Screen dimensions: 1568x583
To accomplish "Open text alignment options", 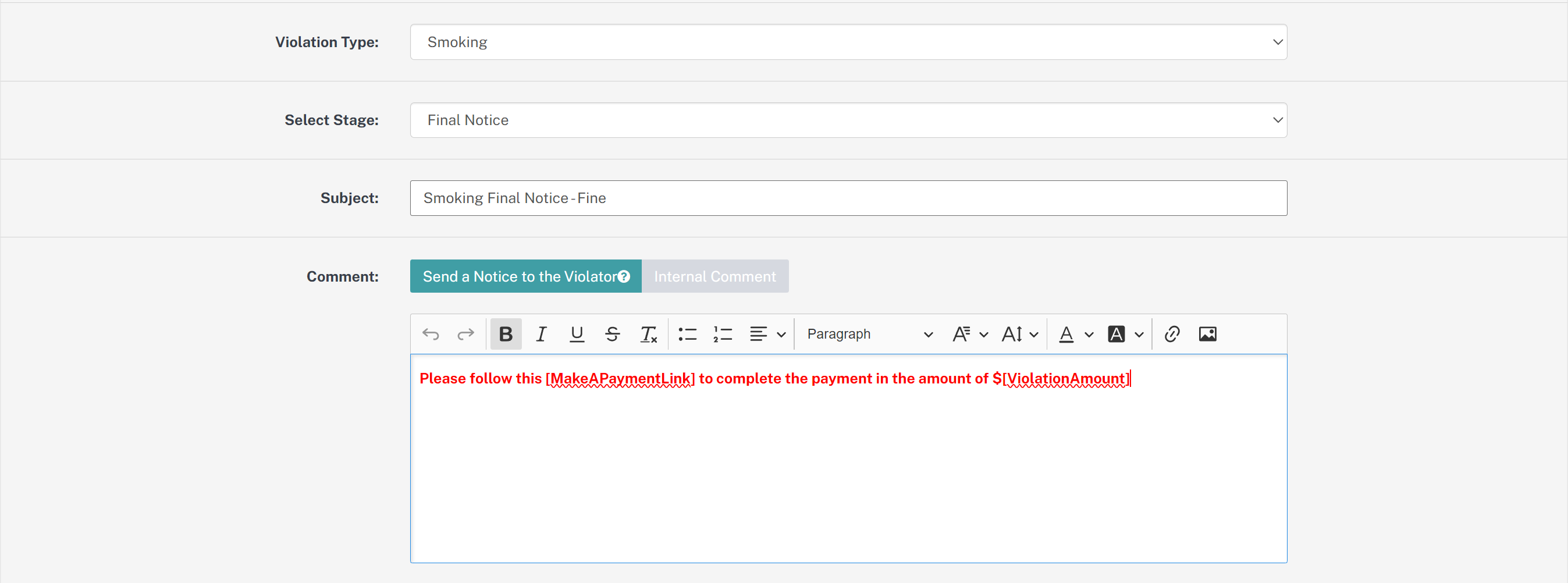I will tap(759, 334).
